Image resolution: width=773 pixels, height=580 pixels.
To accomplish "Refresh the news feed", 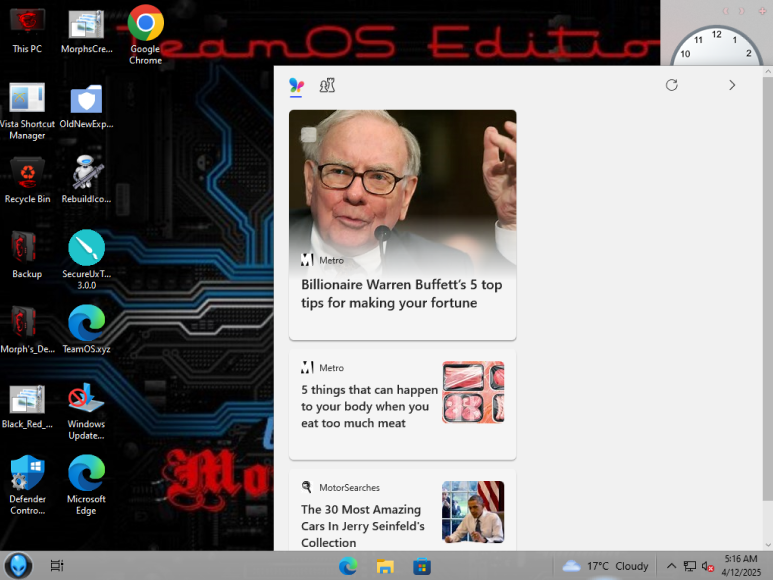I will point(671,85).
